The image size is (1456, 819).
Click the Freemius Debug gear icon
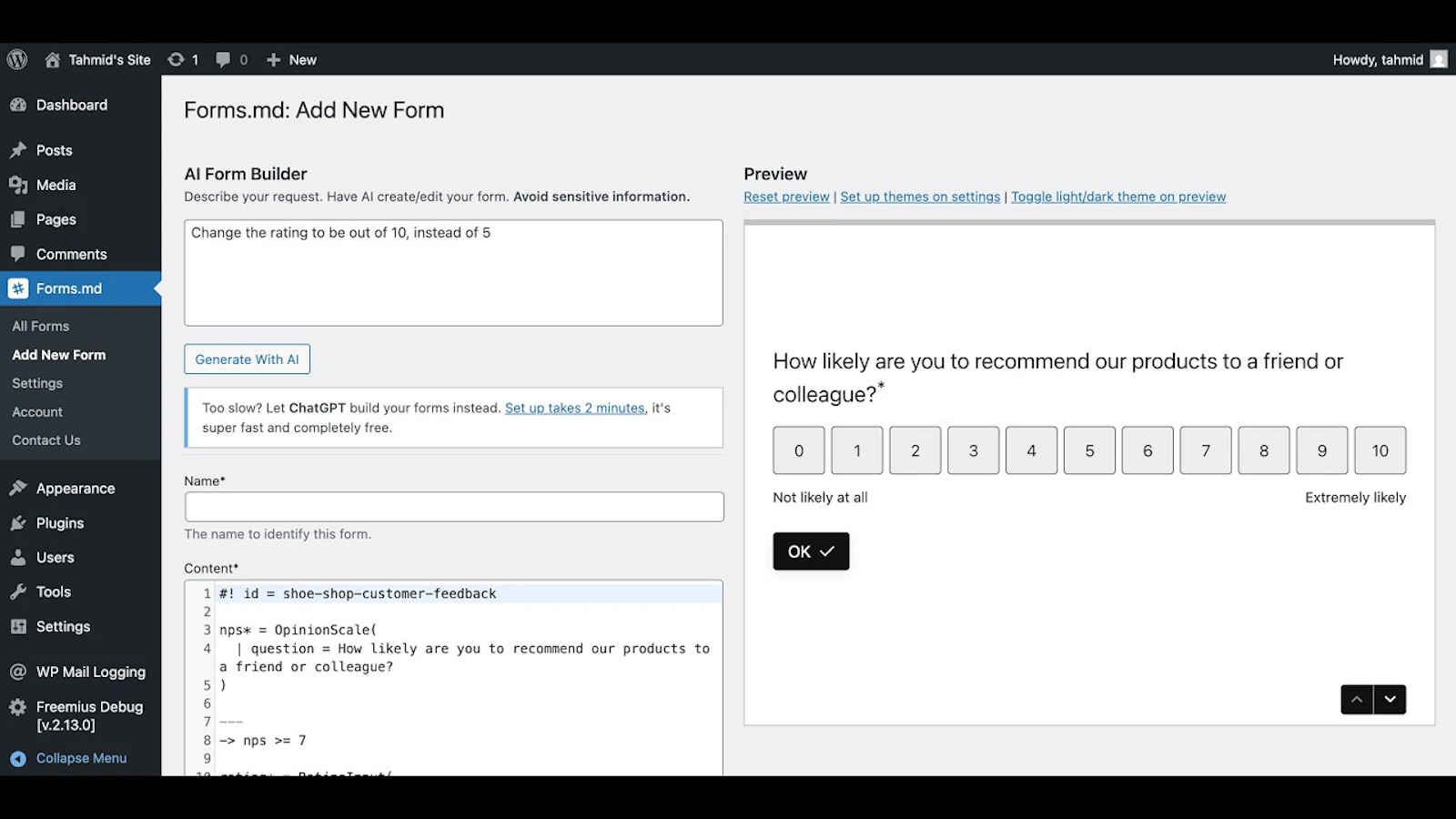click(18, 707)
